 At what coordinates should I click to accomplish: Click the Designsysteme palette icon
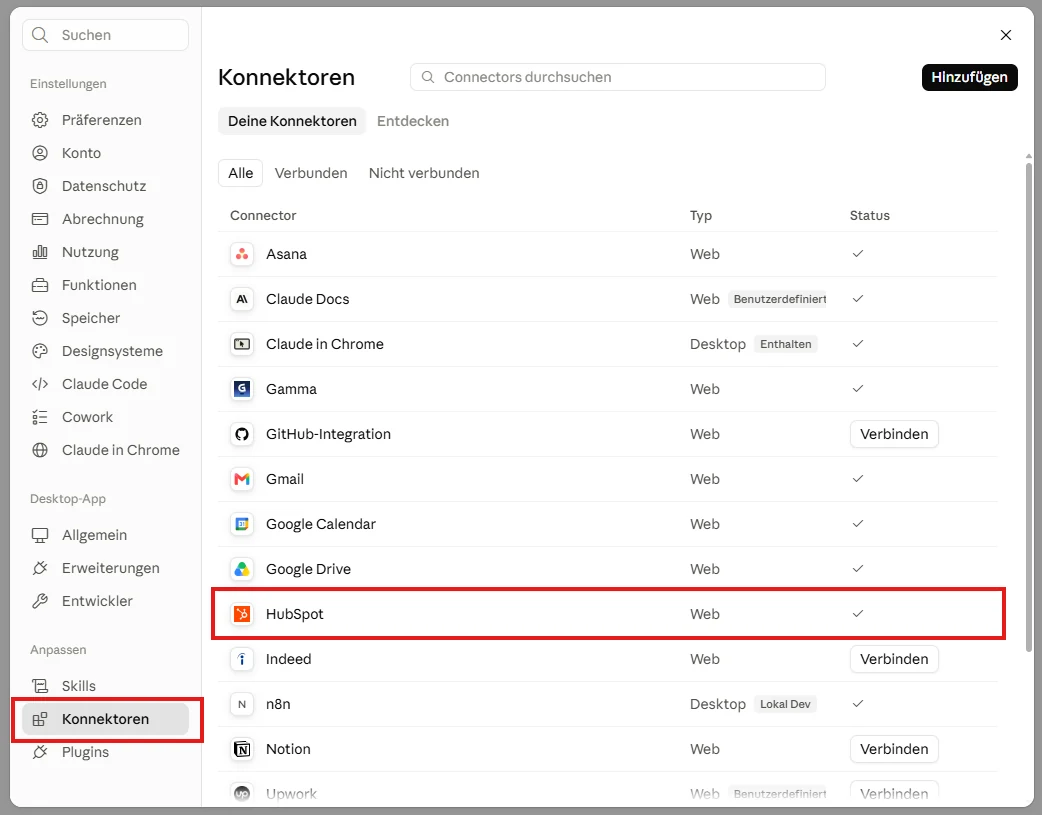click(40, 351)
